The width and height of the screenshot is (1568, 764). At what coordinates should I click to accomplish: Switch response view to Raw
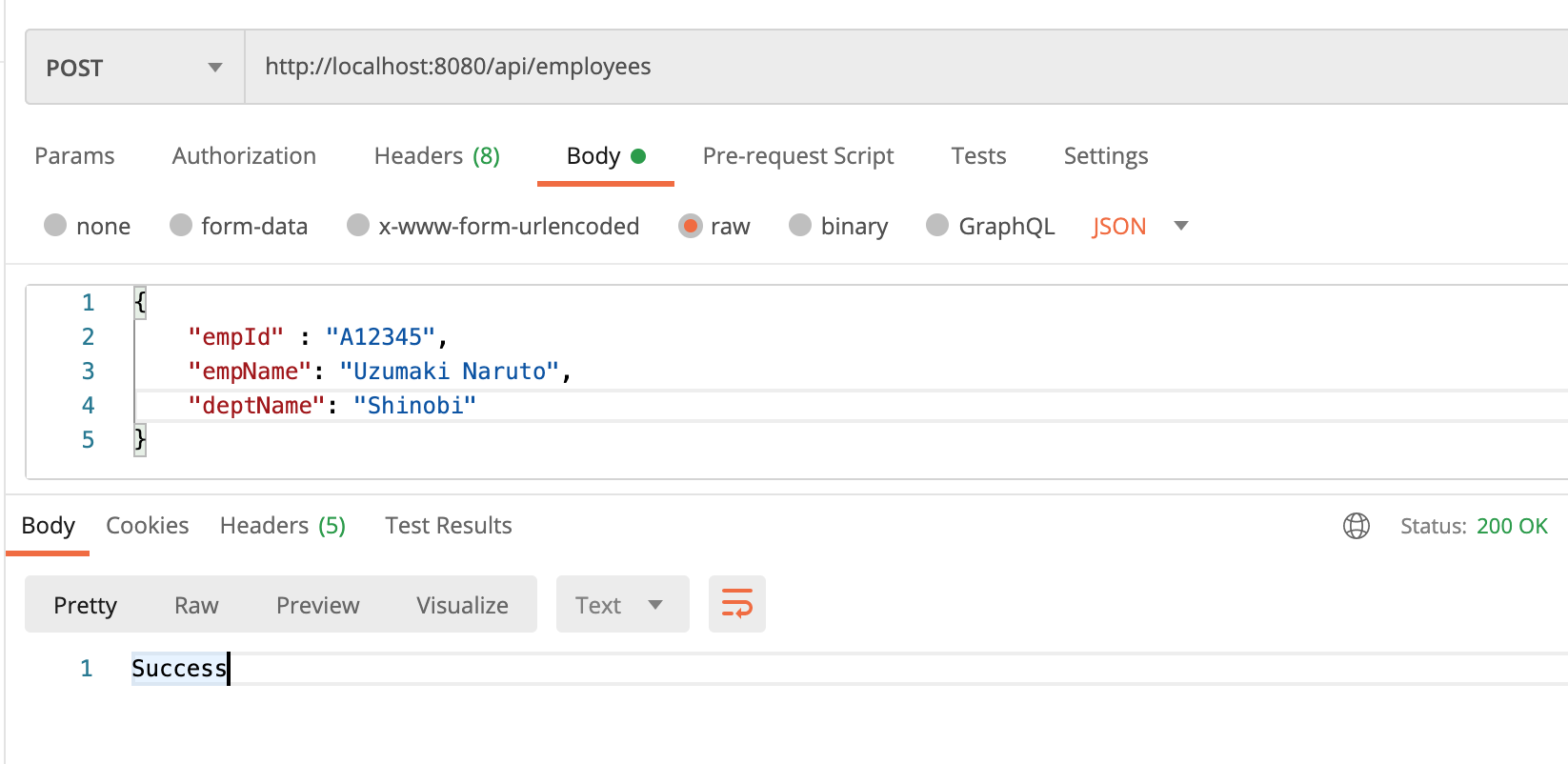[x=196, y=605]
